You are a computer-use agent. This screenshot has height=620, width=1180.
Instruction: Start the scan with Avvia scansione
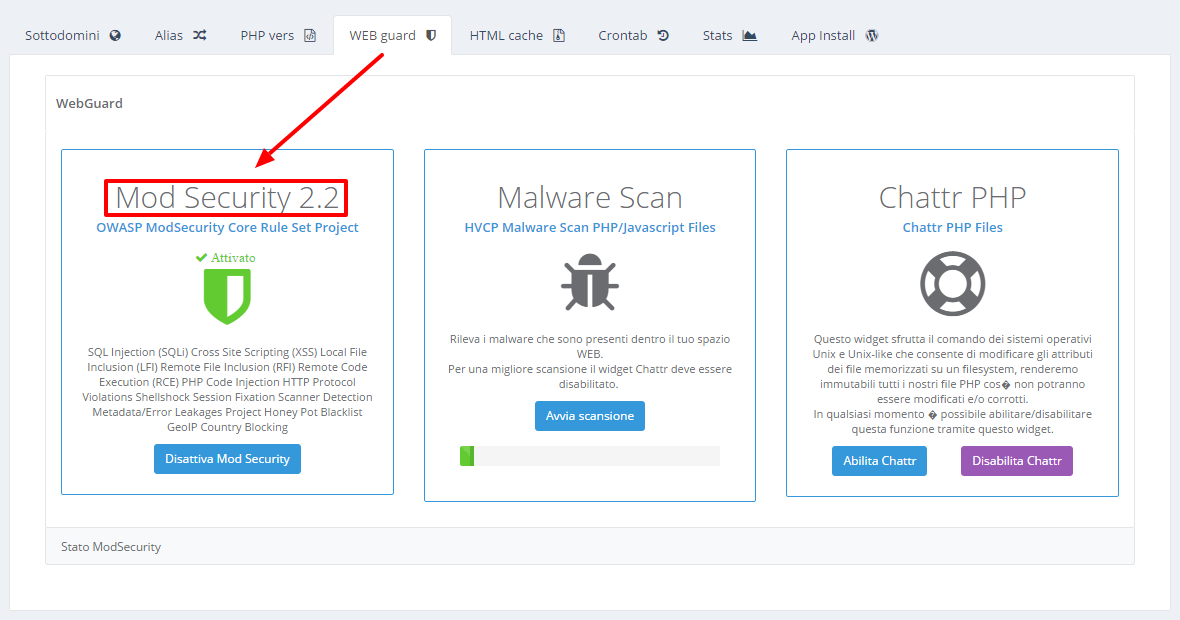point(590,416)
